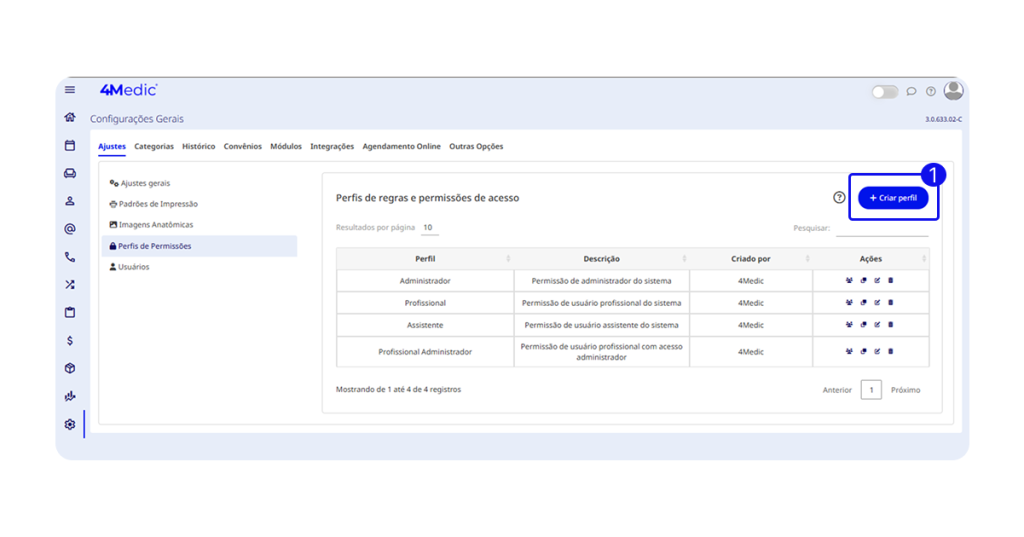Select Usuários in the settings list
Screen dimensions: 1024x537
133,267
